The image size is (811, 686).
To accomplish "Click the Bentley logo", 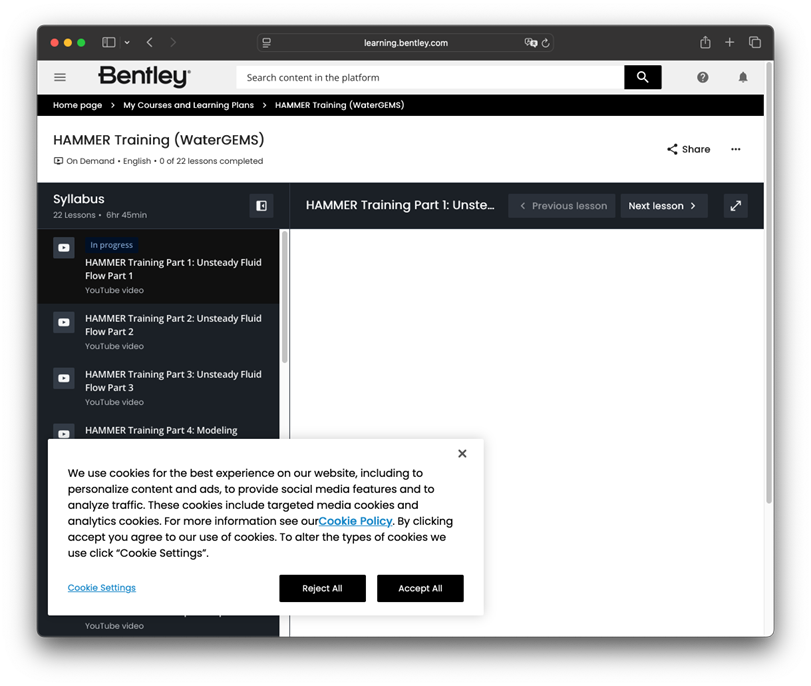I will click(x=144, y=77).
